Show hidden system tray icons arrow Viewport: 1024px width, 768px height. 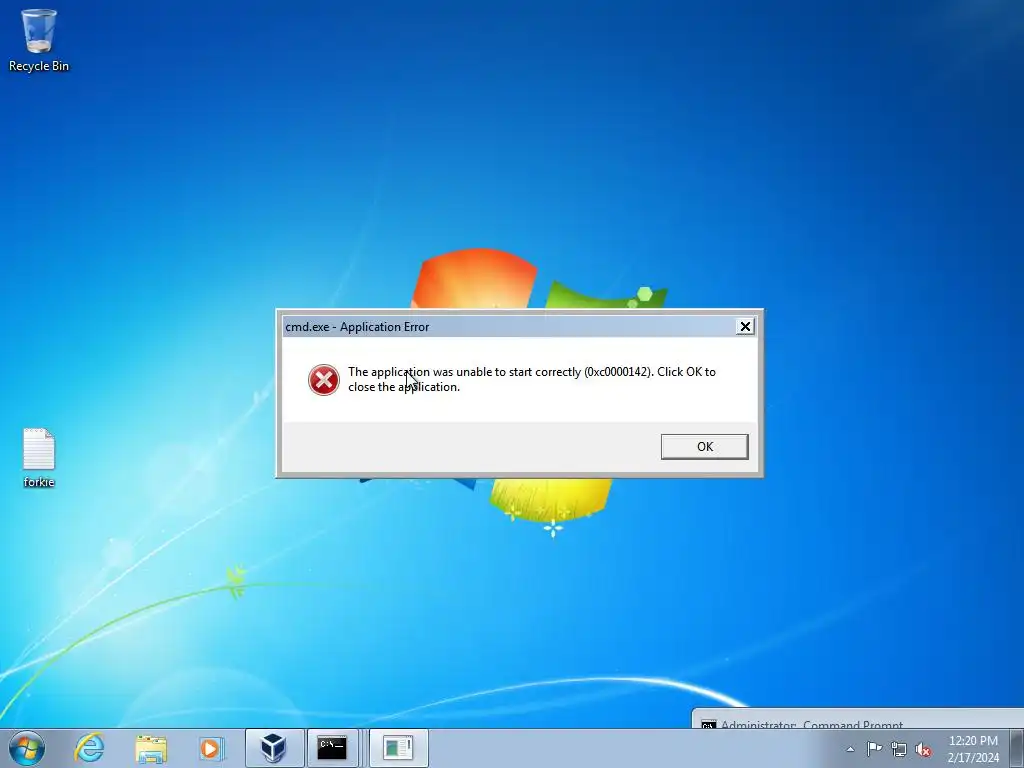[850, 749]
